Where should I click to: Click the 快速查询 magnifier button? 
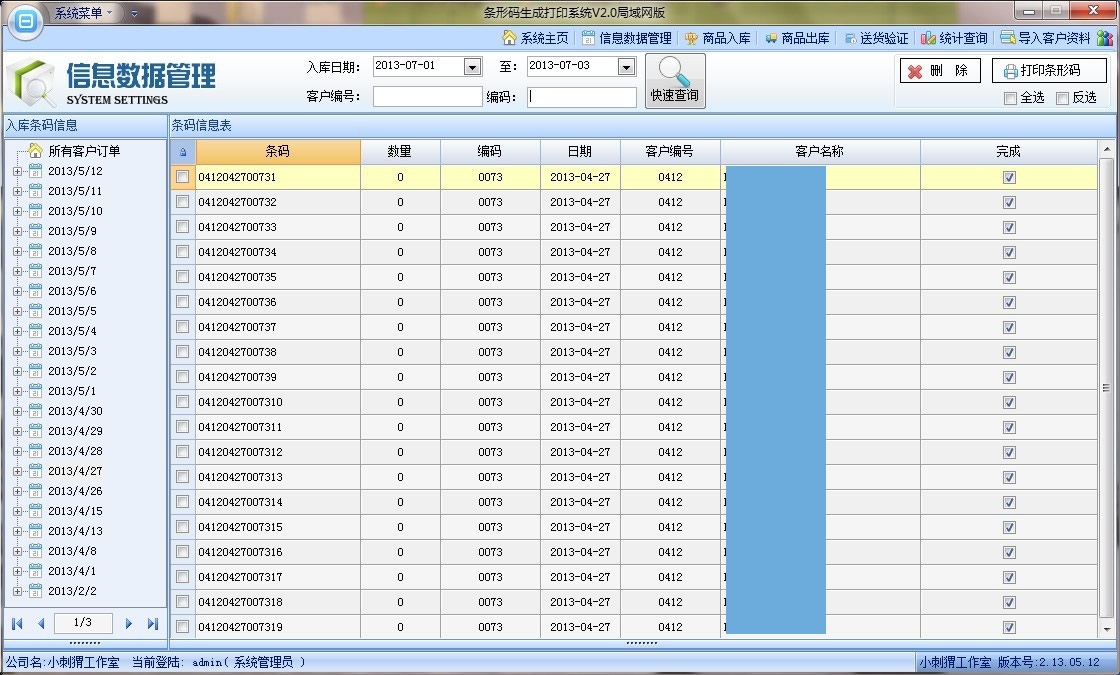click(675, 81)
